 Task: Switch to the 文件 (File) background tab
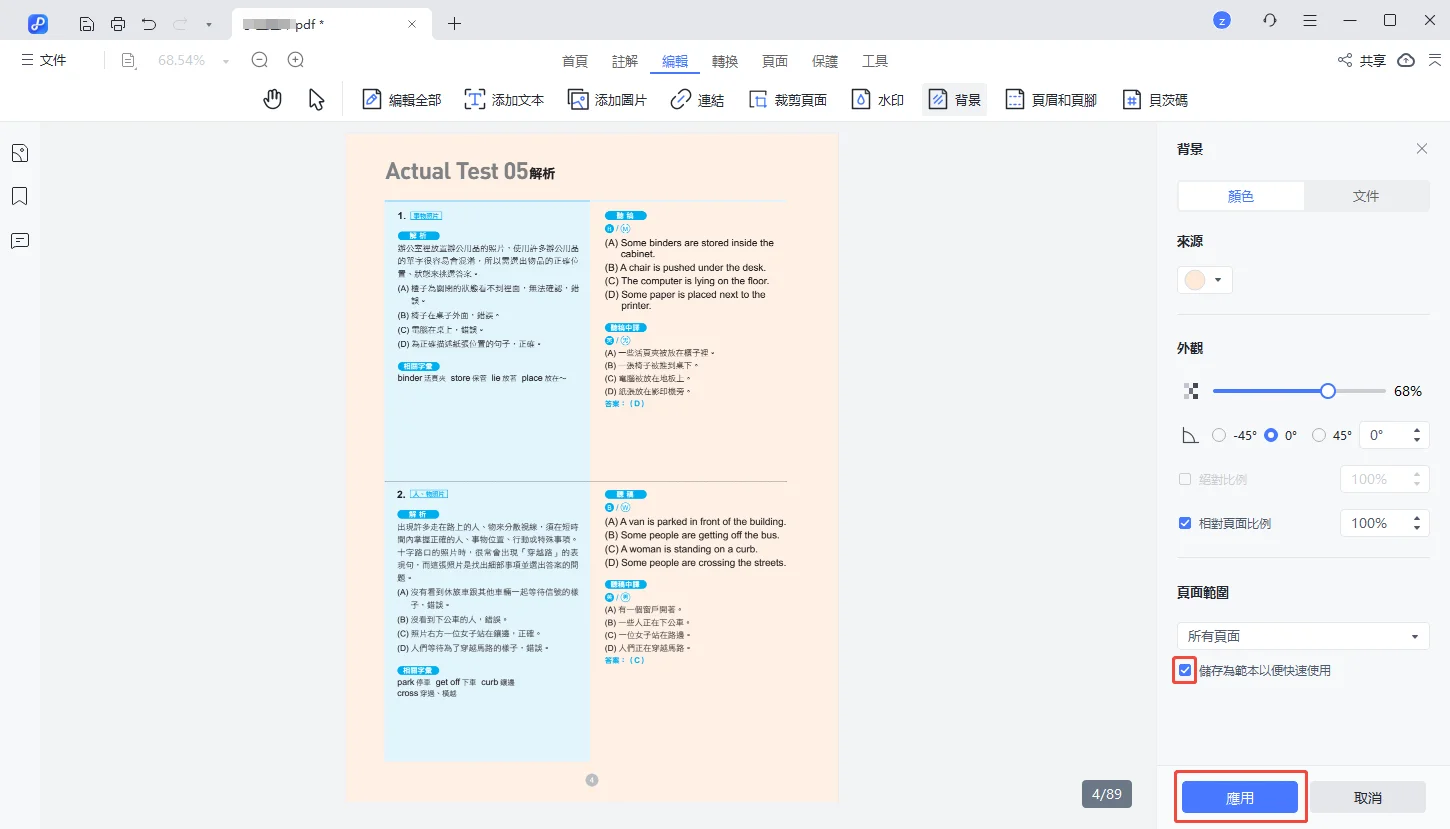[1365, 196]
